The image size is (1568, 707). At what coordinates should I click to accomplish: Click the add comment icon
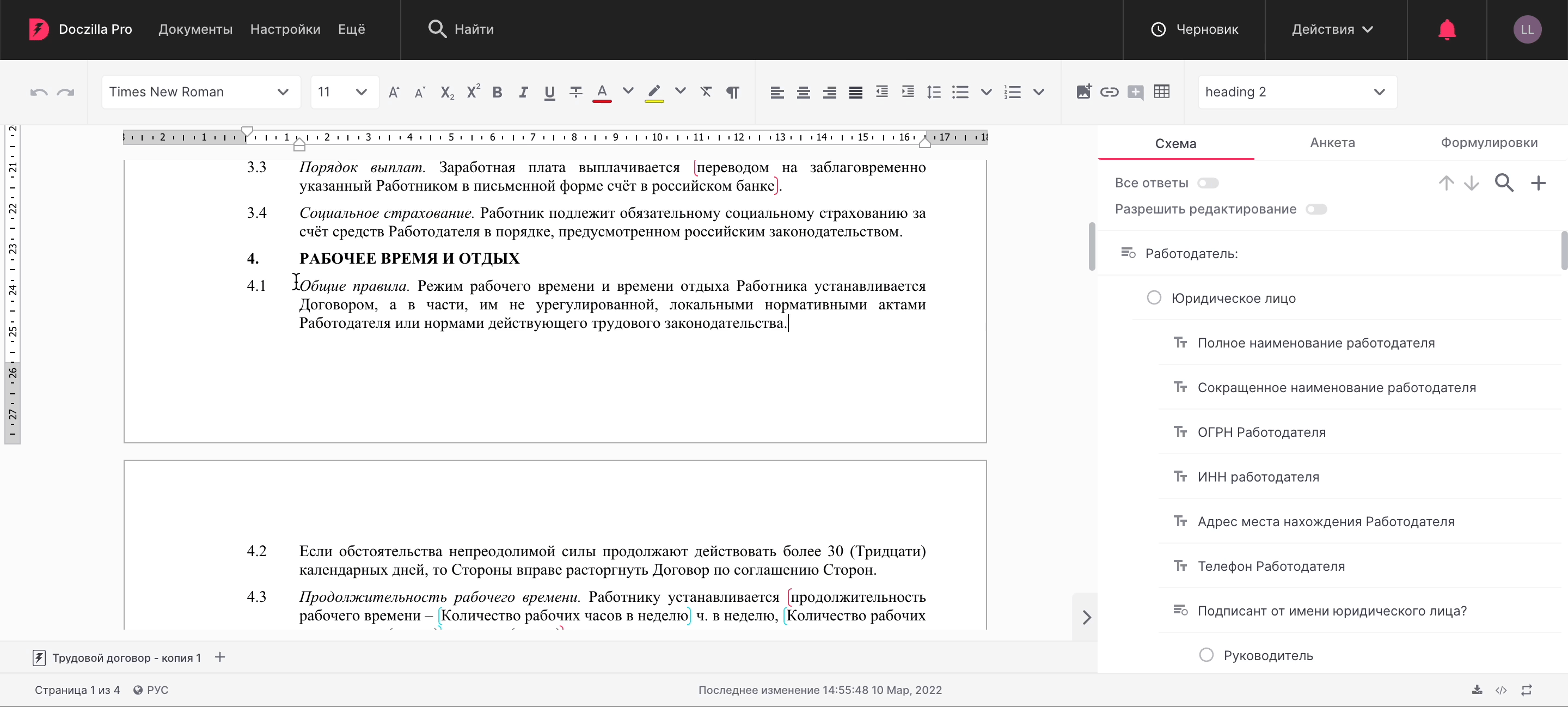[1135, 92]
